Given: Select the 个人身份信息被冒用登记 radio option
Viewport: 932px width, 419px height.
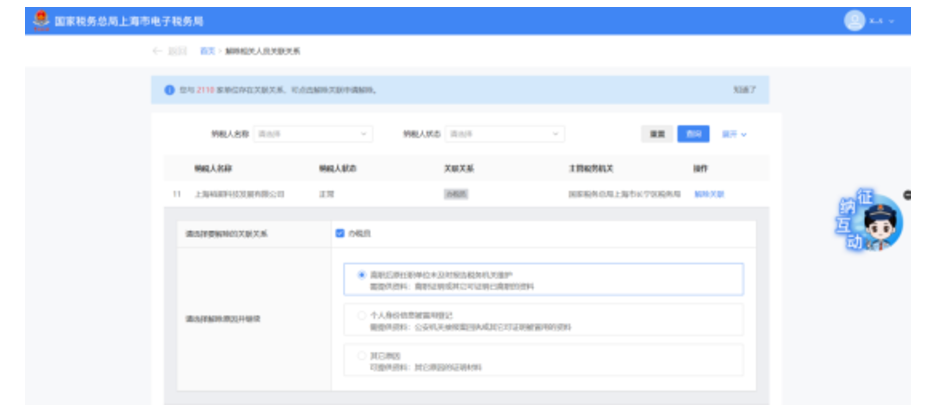Looking at the screenshot, I should pyautogui.click(x=361, y=315).
